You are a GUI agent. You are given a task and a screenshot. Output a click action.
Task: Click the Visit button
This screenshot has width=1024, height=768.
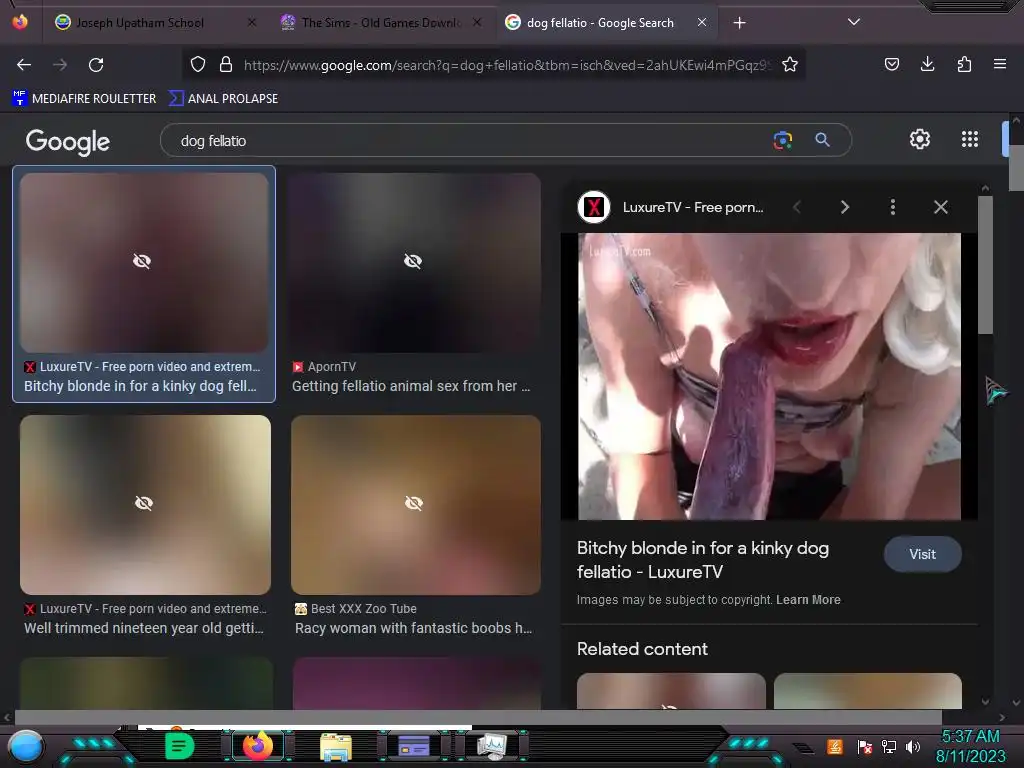coord(922,554)
